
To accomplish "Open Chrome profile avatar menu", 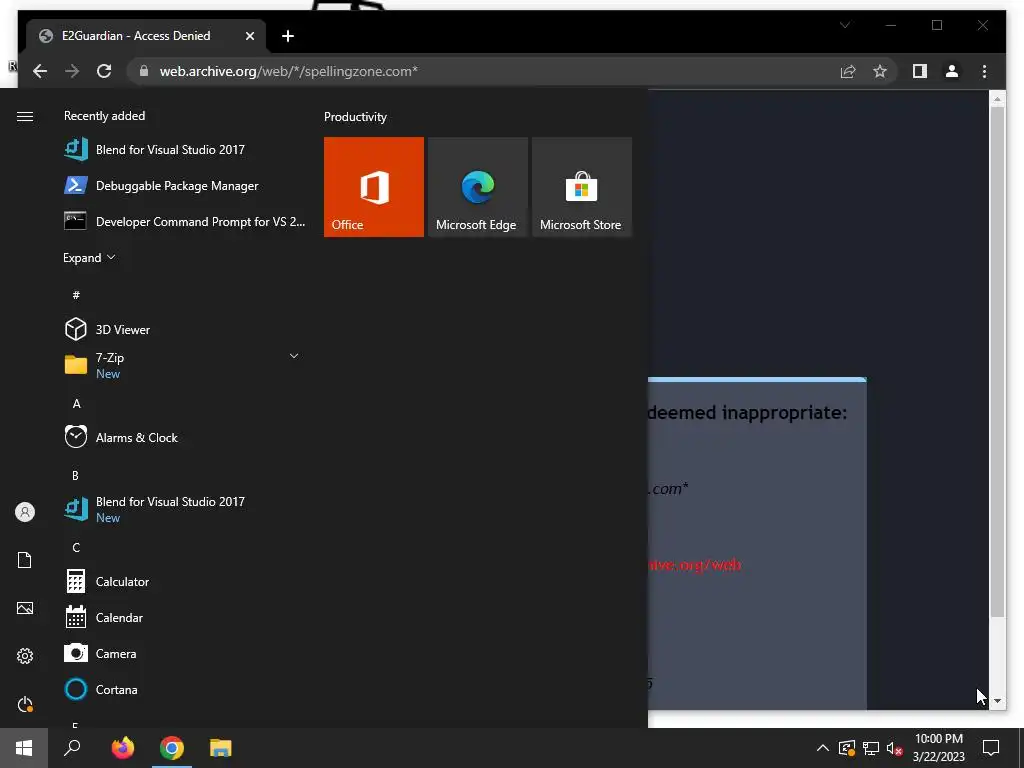I will tap(952, 71).
